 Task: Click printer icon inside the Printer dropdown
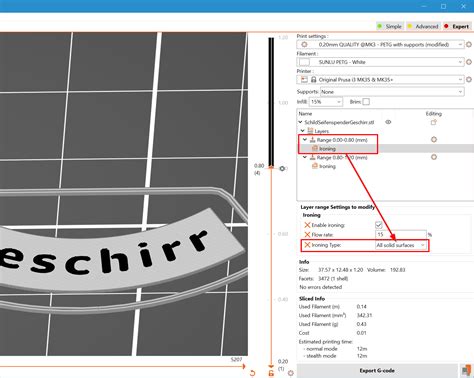[304, 80]
